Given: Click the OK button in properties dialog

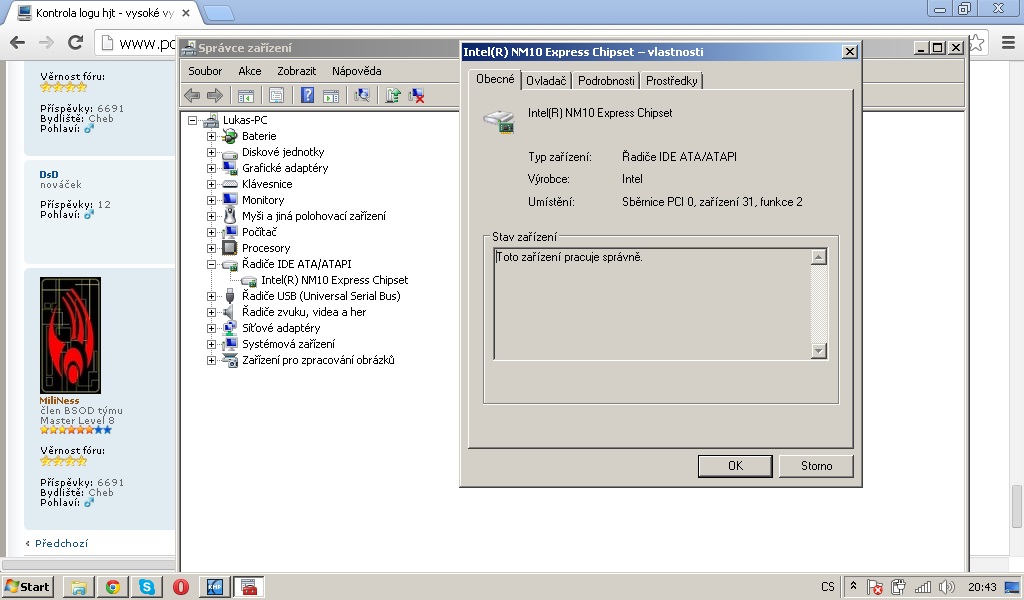Looking at the screenshot, I should 735,466.
